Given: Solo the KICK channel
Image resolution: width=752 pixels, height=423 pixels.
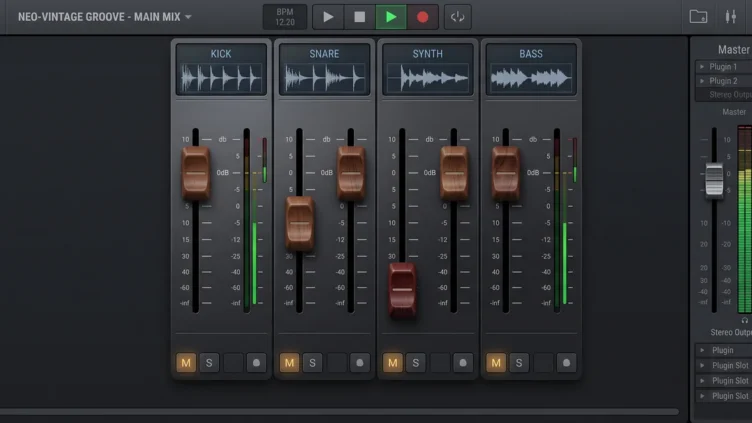Looking at the screenshot, I should click(209, 363).
